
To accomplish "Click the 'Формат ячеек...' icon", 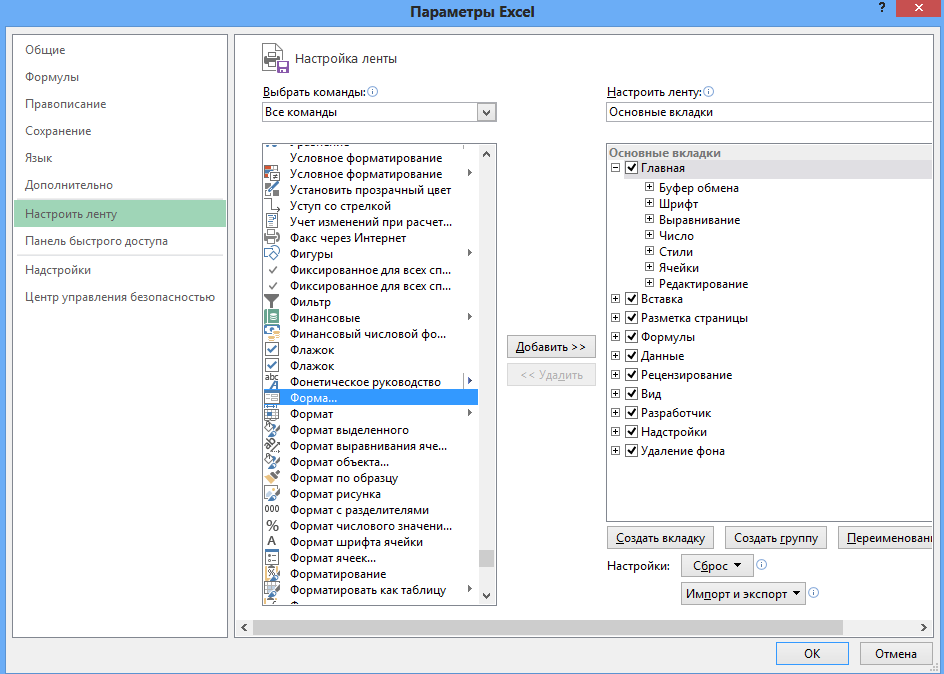I will click(x=272, y=558).
